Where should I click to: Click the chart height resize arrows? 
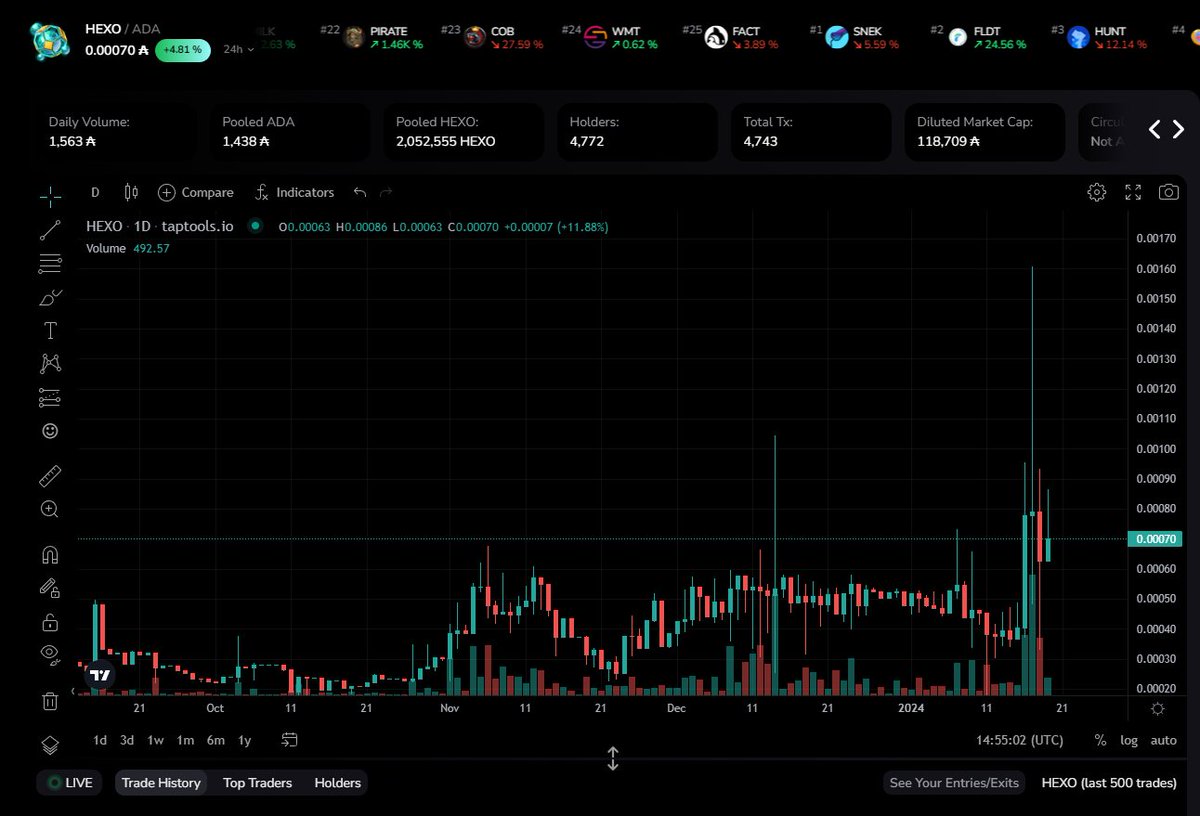[x=613, y=758]
